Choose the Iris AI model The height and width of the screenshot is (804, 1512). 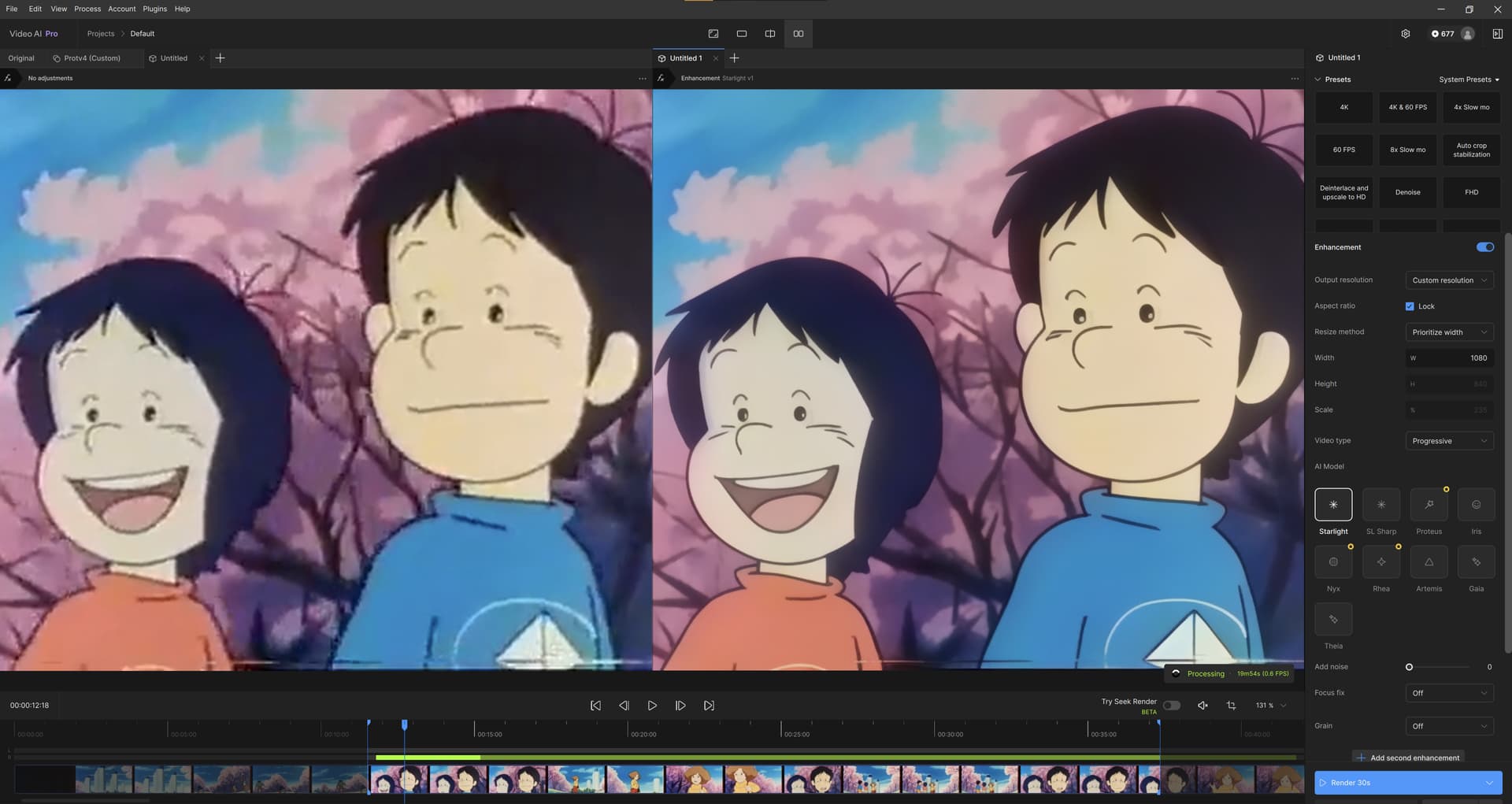click(x=1476, y=505)
